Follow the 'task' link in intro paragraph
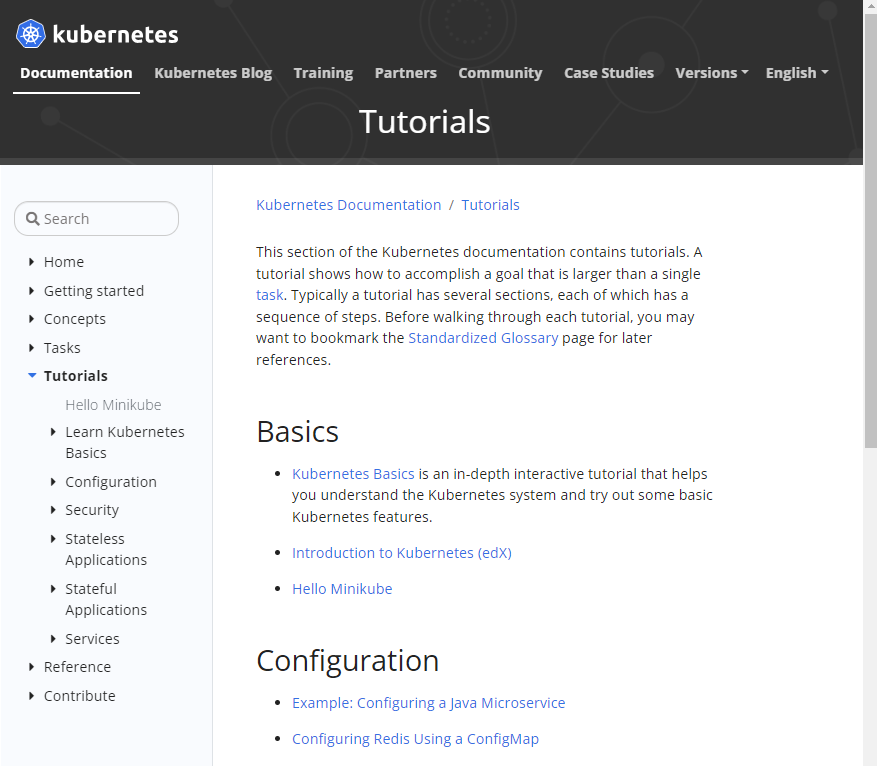 pos(270,295)
